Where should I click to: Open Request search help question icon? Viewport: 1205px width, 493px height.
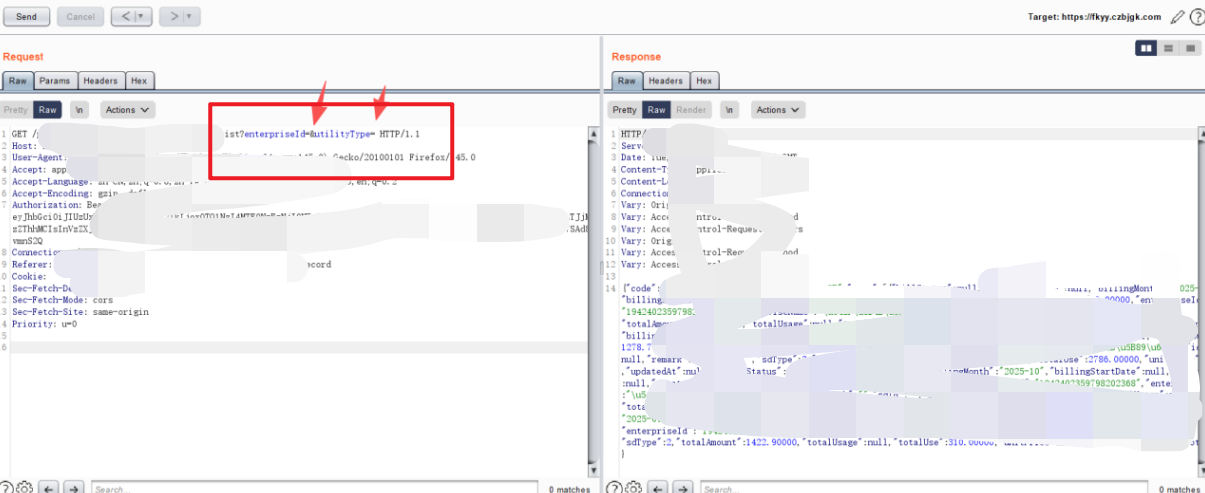point(6,488)
